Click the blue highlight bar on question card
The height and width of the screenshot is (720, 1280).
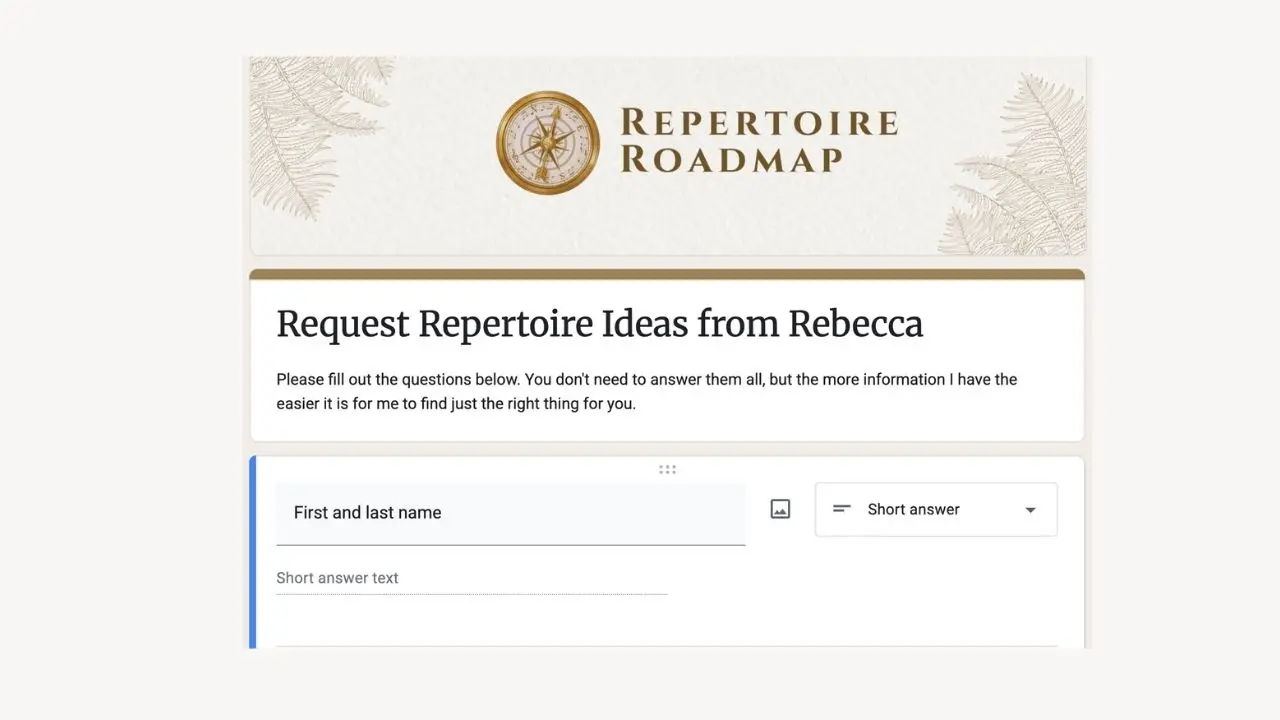(x=253, y=552)
